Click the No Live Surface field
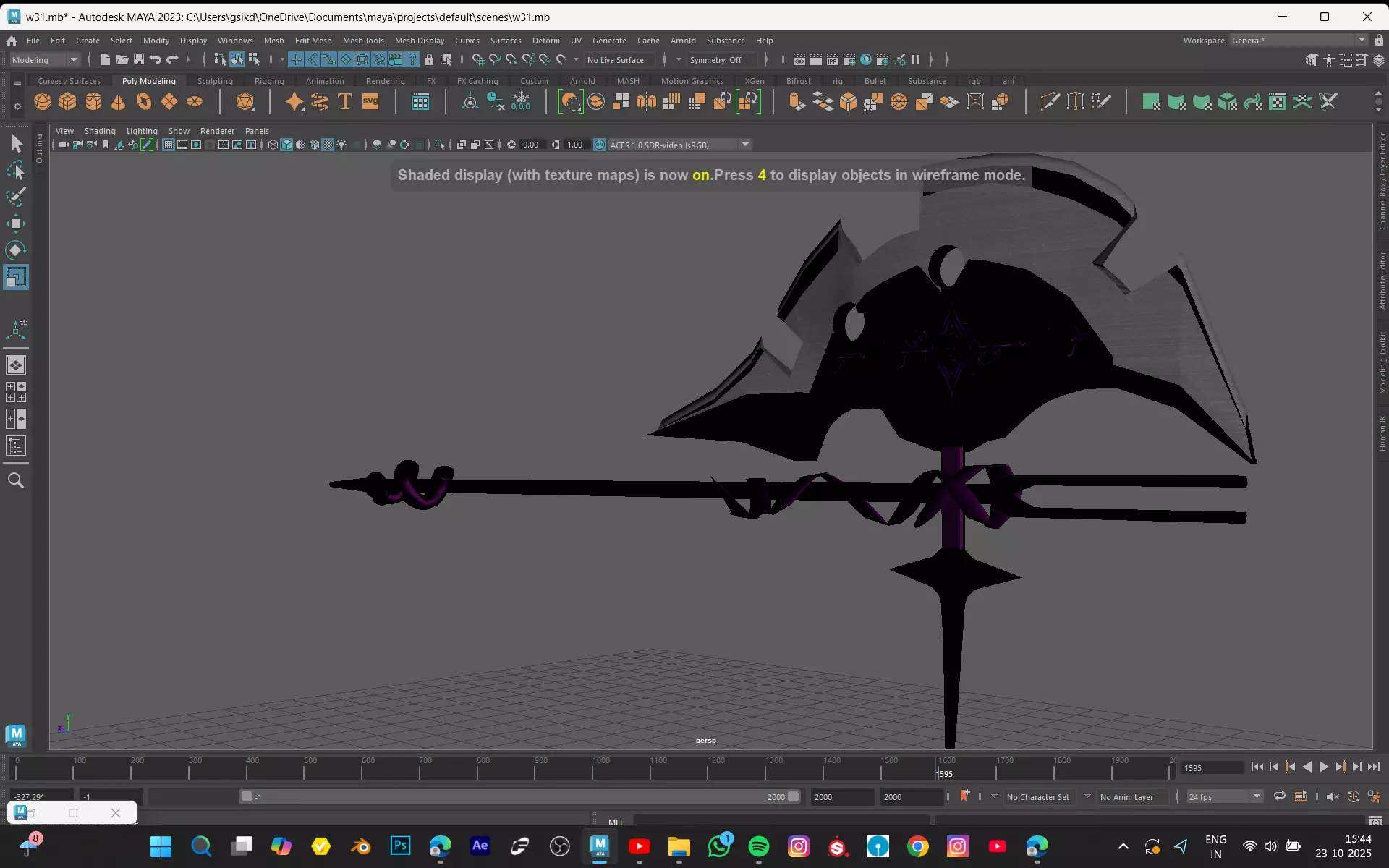The height and width of the screenshot is (868, 1389). [619, 60]
